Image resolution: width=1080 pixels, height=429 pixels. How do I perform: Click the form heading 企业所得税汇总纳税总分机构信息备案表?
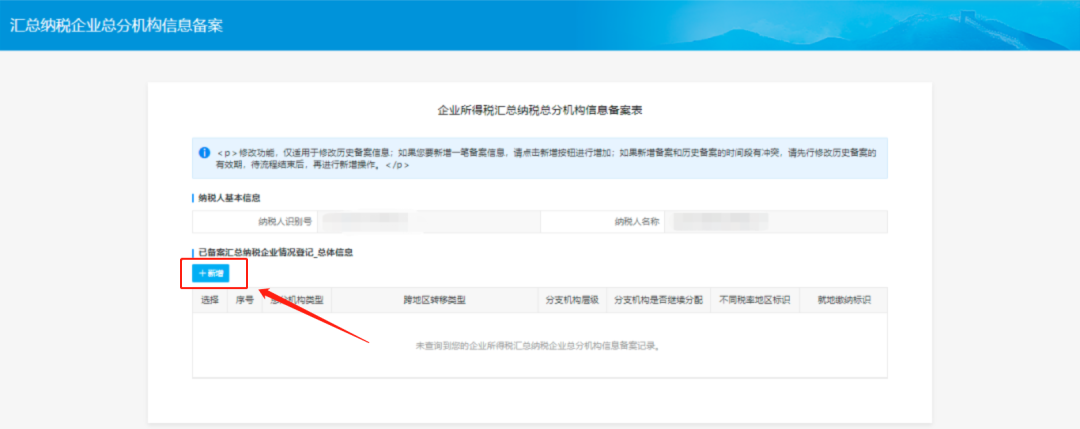[540, 110]
